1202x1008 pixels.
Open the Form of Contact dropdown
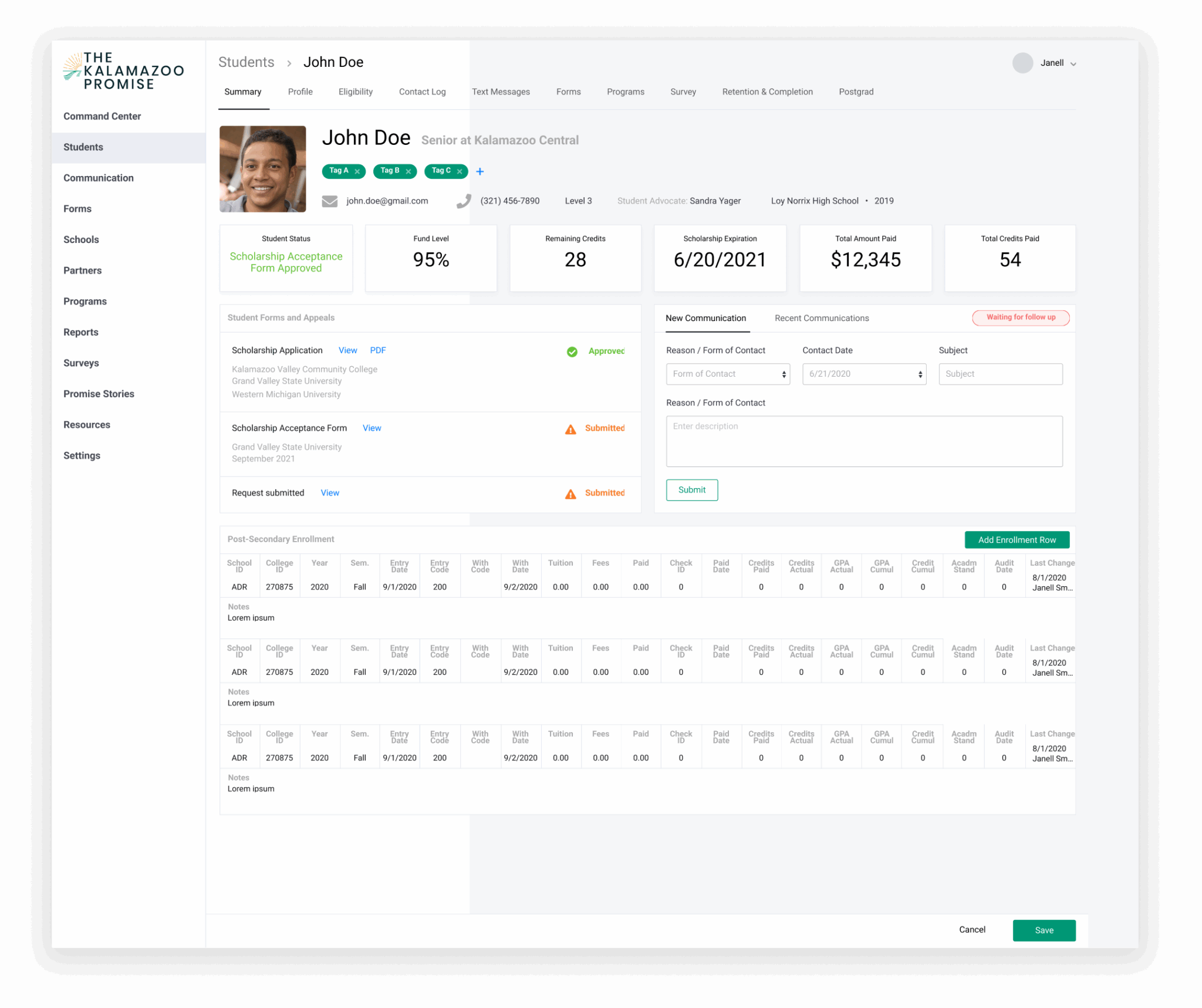728,374
